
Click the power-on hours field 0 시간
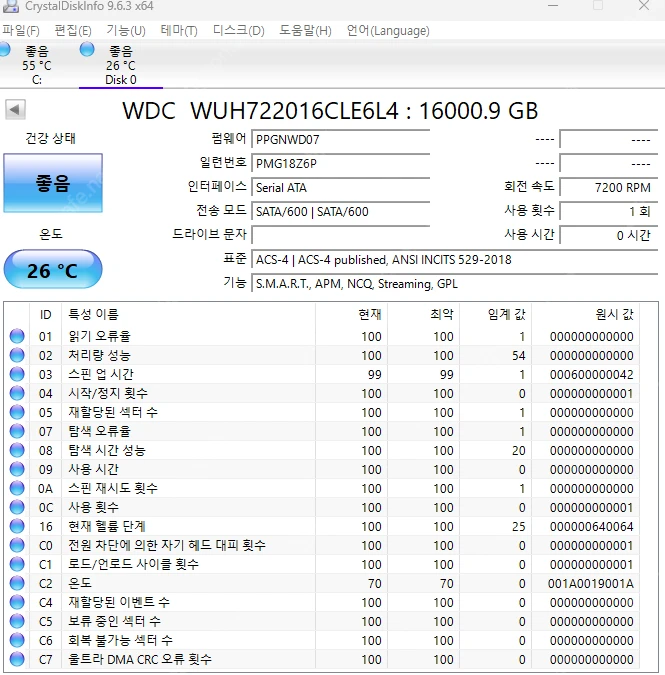609,235
